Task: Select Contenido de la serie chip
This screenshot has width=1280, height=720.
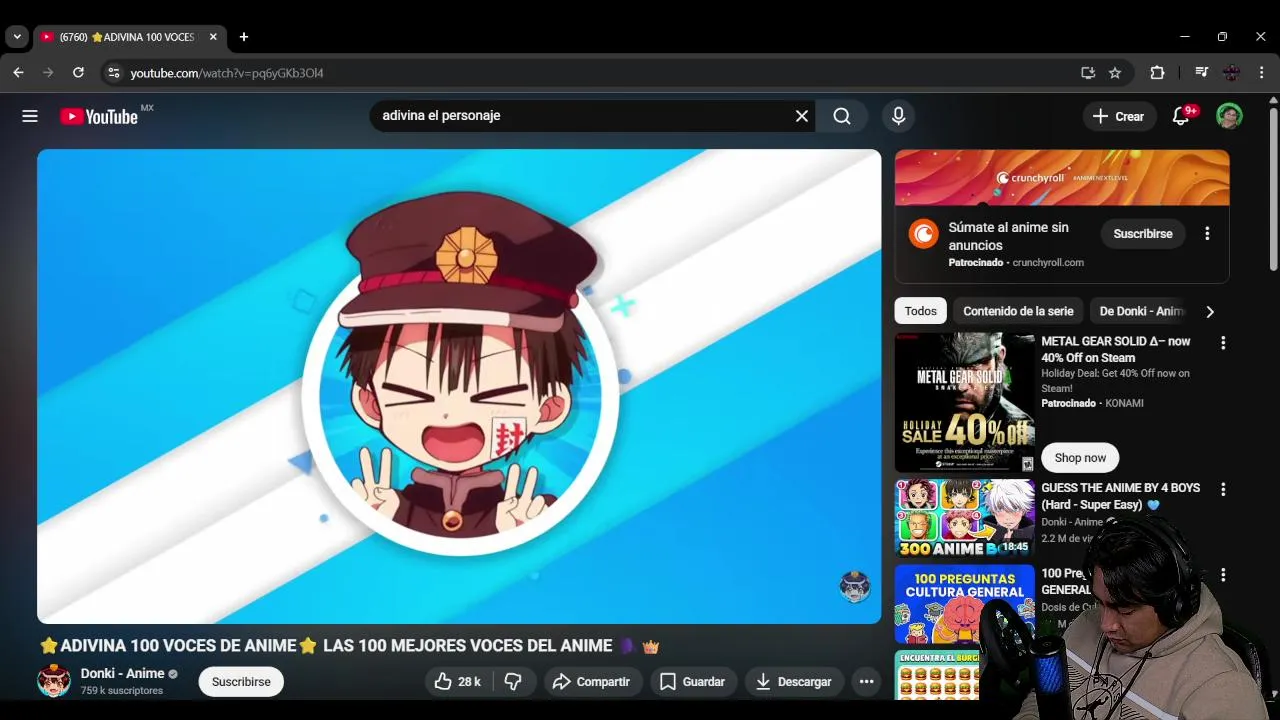Action: [1018, 311]
